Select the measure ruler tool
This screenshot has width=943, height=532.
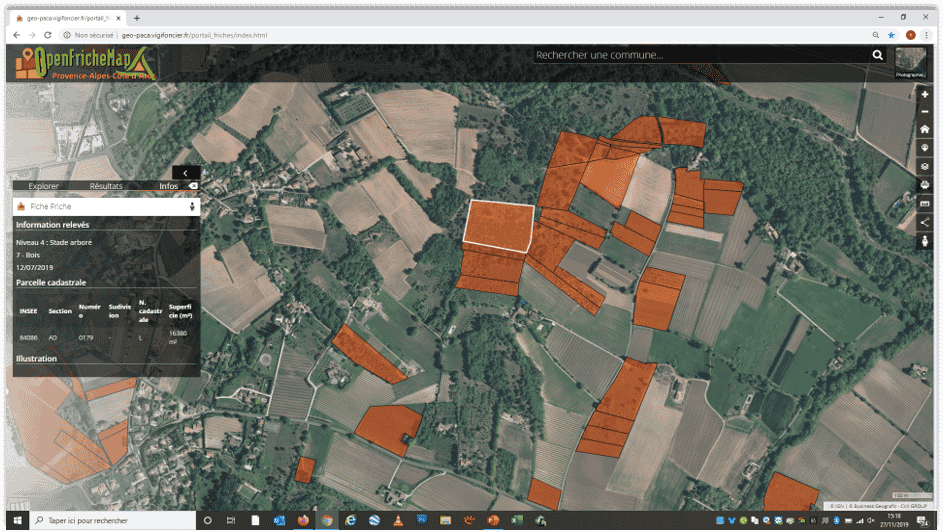[x=925, y=204]
